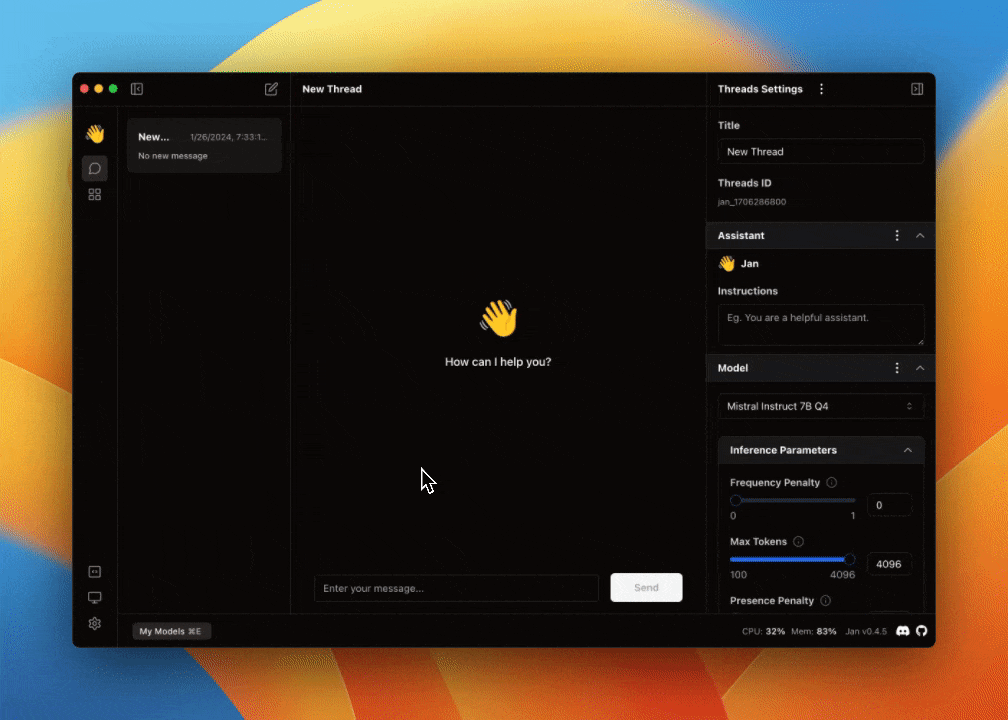The image size is (1008, 720).
Task: Toggle the left sidebar panel icon
Action: pos(137,89)
